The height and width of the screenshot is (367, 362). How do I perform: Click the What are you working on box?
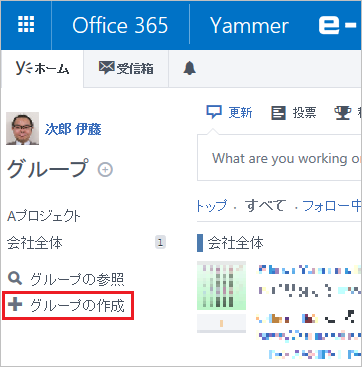click(279, 158)
